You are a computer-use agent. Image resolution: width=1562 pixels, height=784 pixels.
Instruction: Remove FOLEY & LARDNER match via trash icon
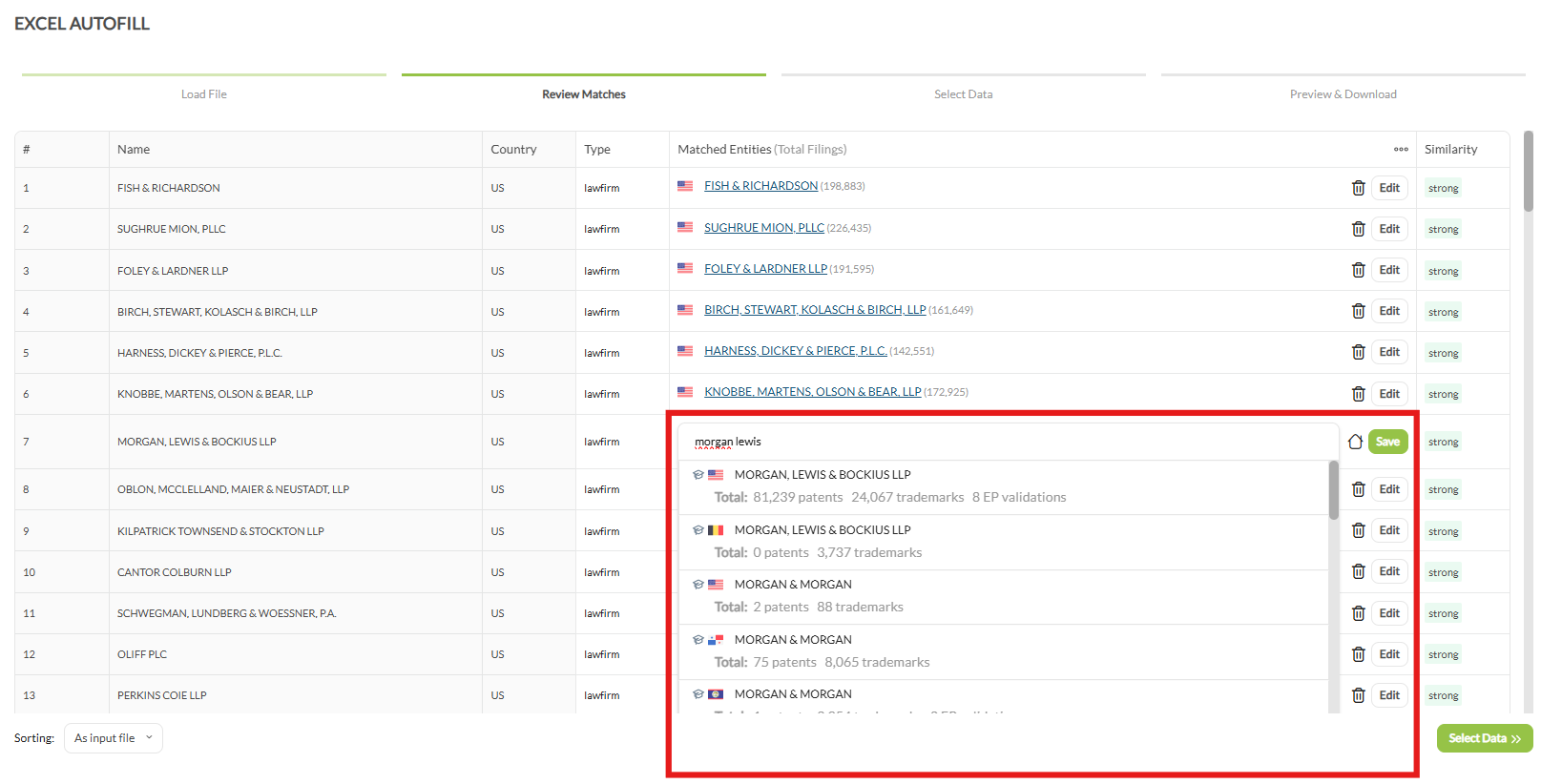click(x=1358, y=270)
